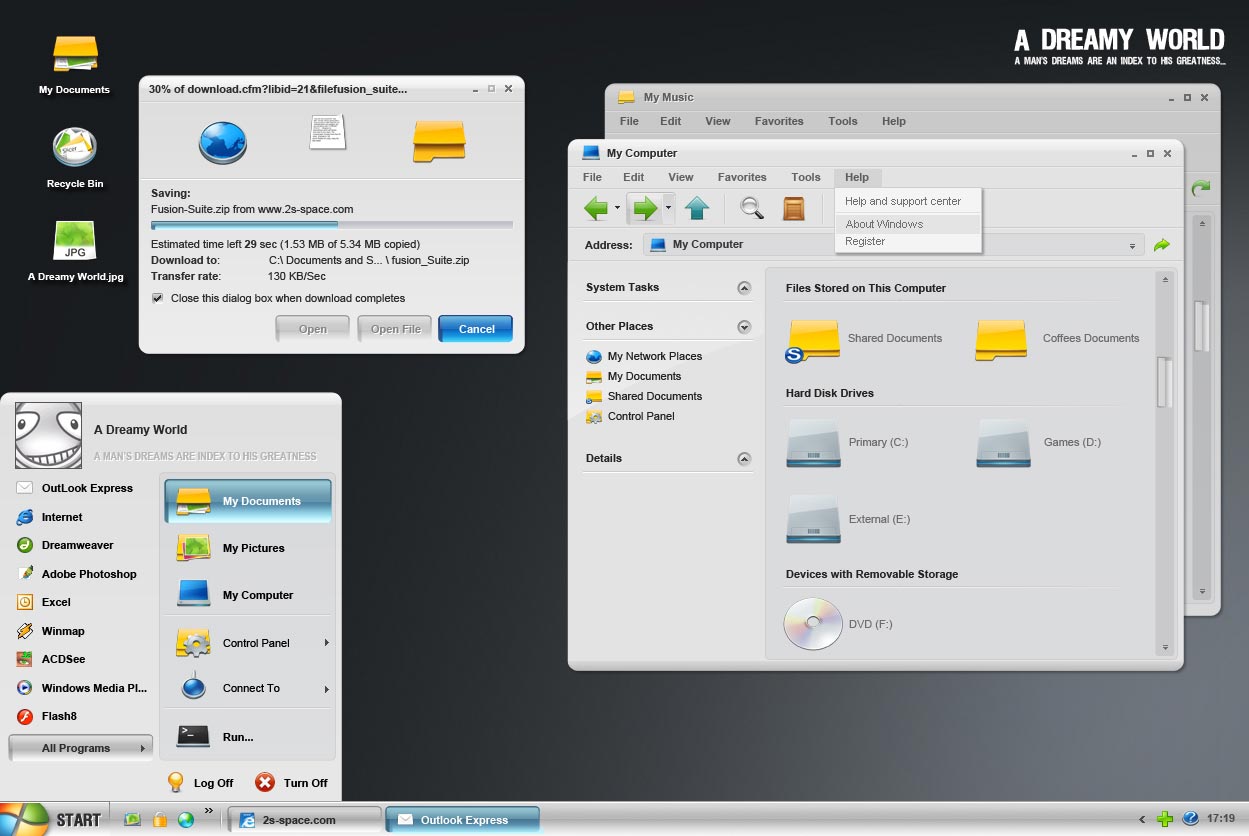Open My Computer from the Start menu
This screenshot has height=836, width=1249.
(x=247, y=595)
